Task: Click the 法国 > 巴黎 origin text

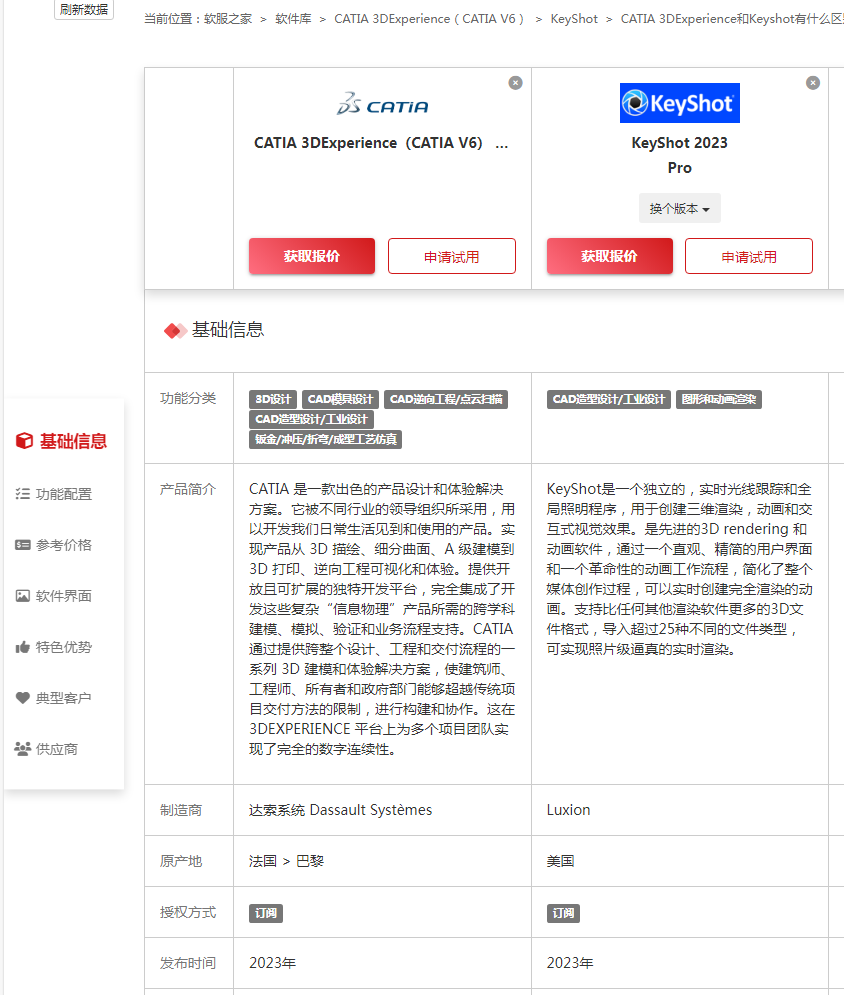Action: coord(286,861)
